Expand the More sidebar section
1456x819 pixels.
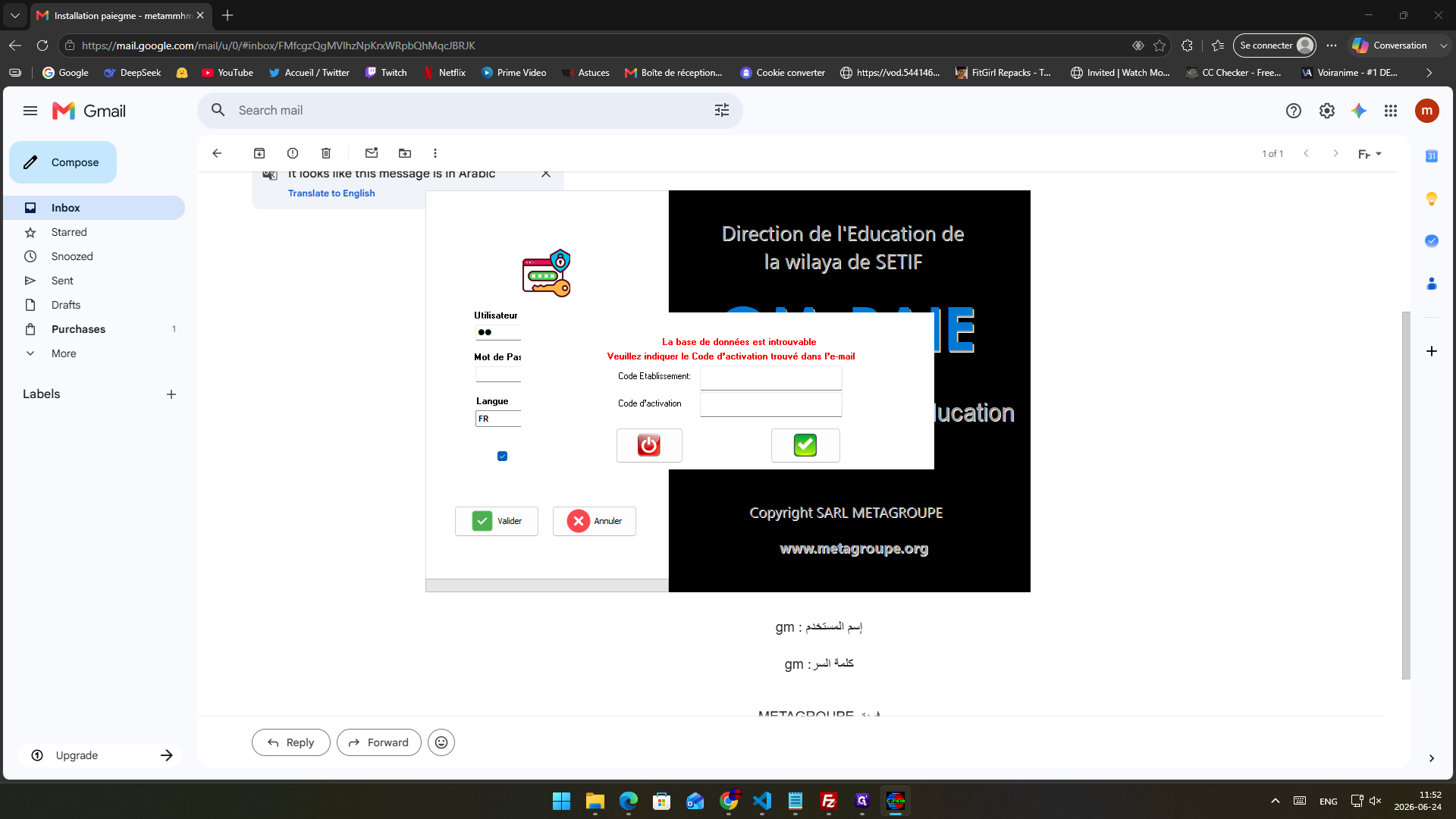click(x=94, y=353)
